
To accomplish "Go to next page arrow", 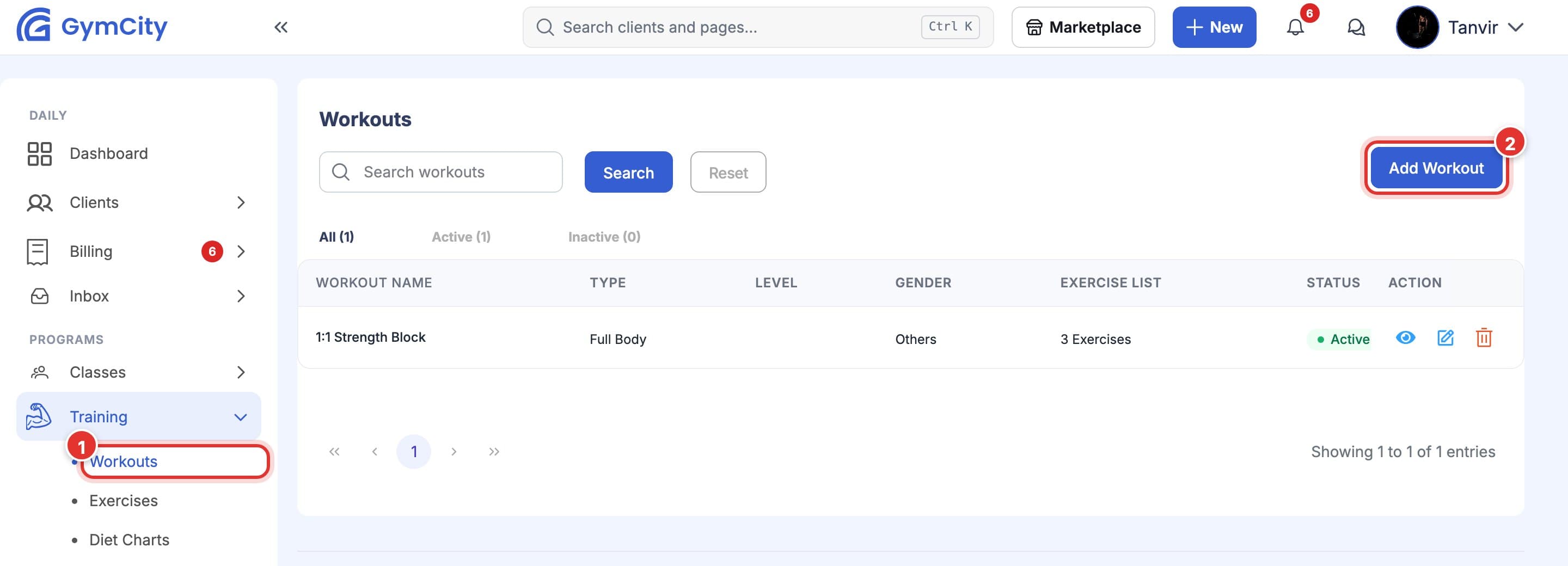I will click(x=454, y=452).
